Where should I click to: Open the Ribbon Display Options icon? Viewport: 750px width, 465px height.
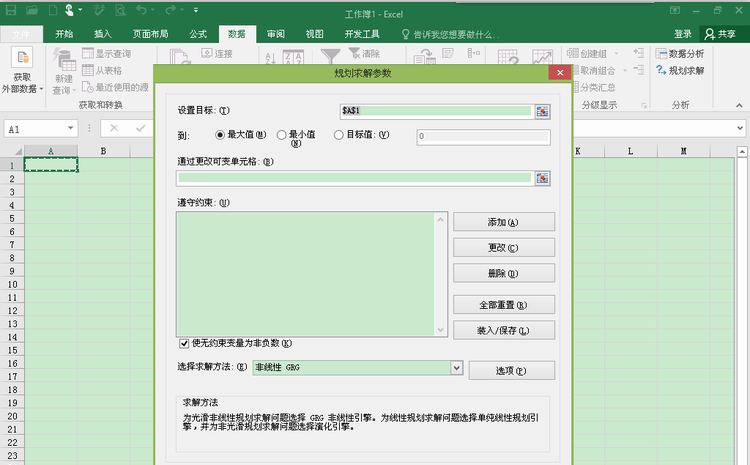point(675,10)
